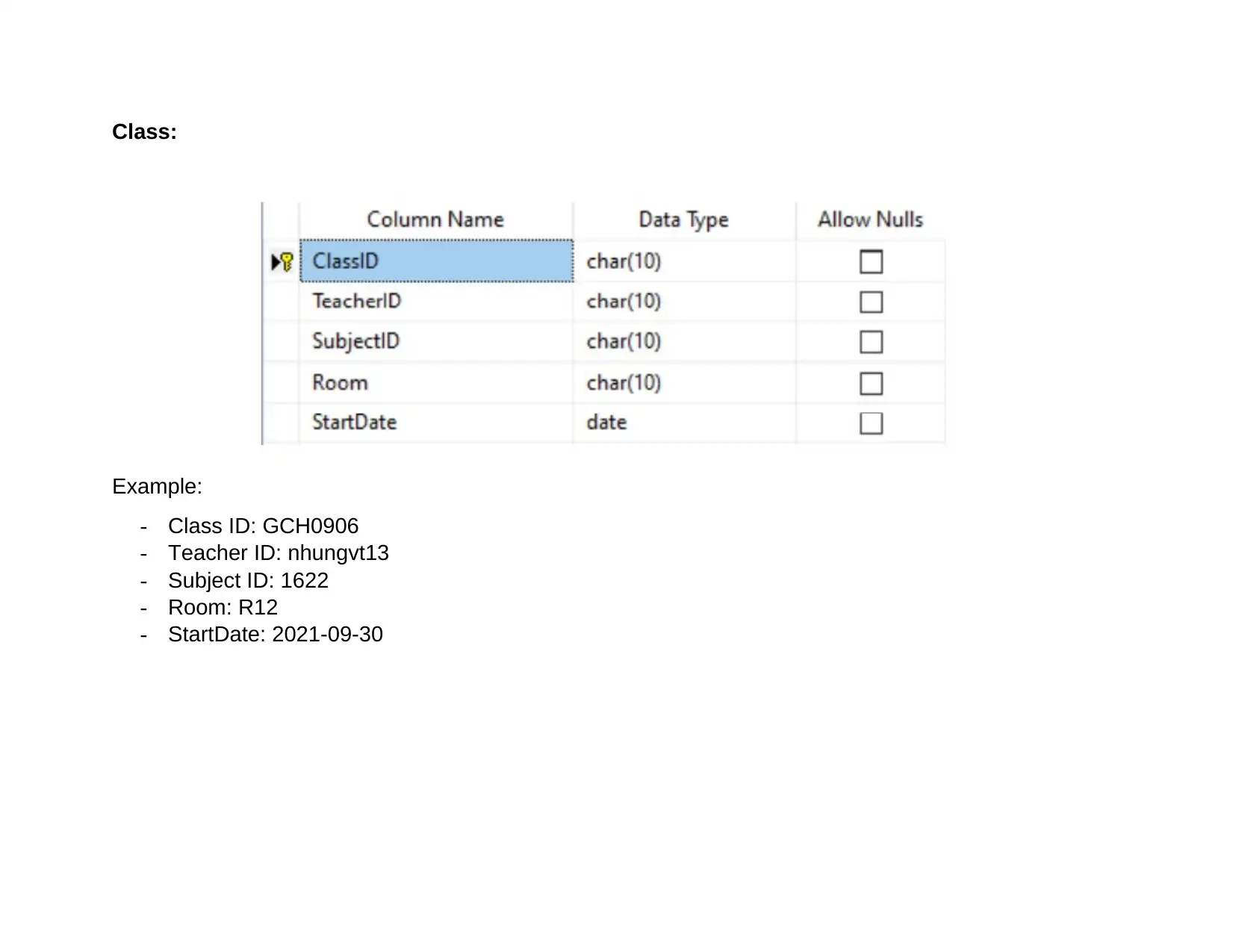Select the TeacherID column name cell
Viewport: 1233px width, 952px height.
tap(437, 302)
